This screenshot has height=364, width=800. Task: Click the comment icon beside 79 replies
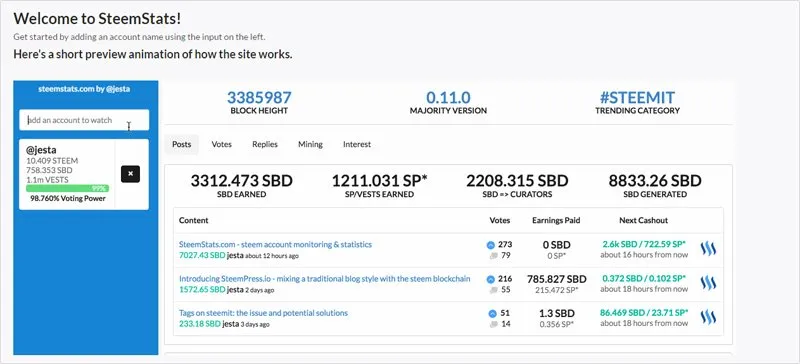click(x=493, y=256)
